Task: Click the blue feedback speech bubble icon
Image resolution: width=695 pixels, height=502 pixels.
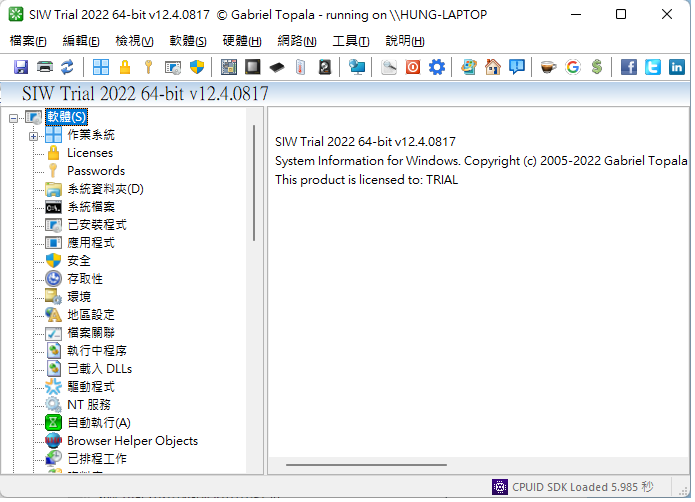Action: [517, 67]
